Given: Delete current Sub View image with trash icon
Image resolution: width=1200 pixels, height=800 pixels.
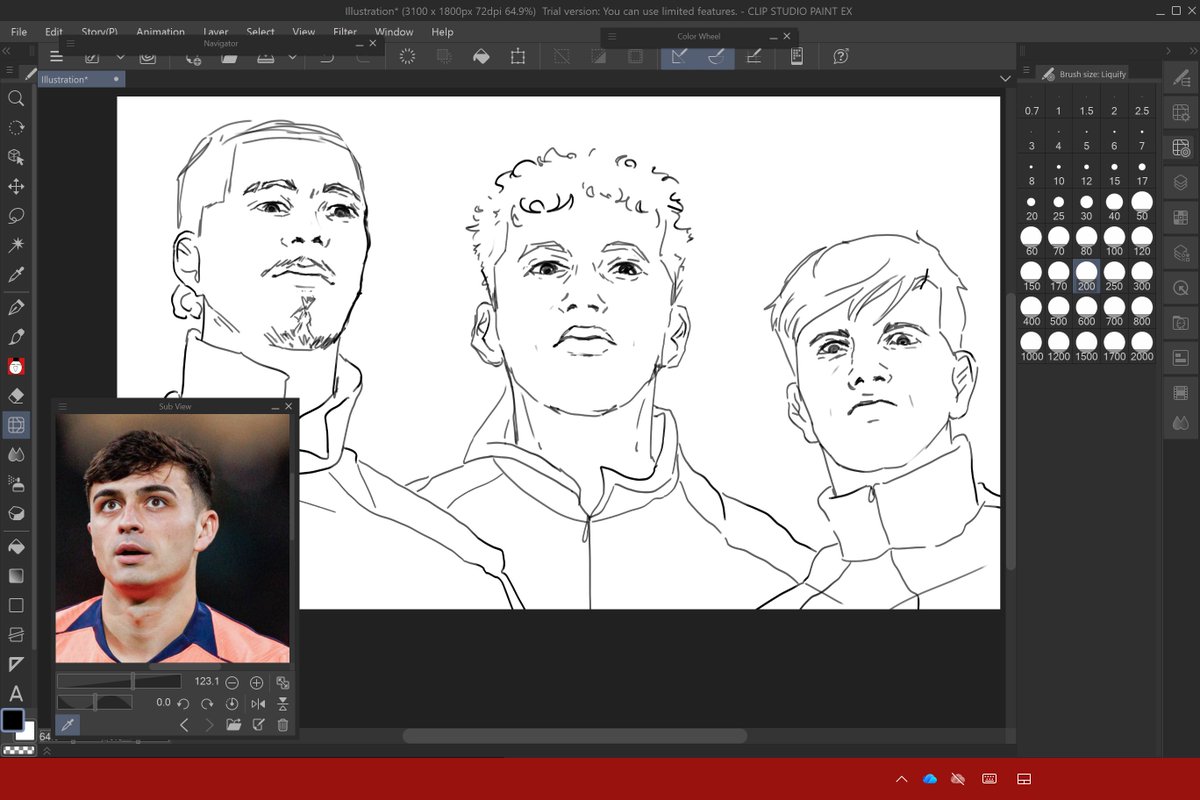Looking at the screenshot, I should 283,725.
